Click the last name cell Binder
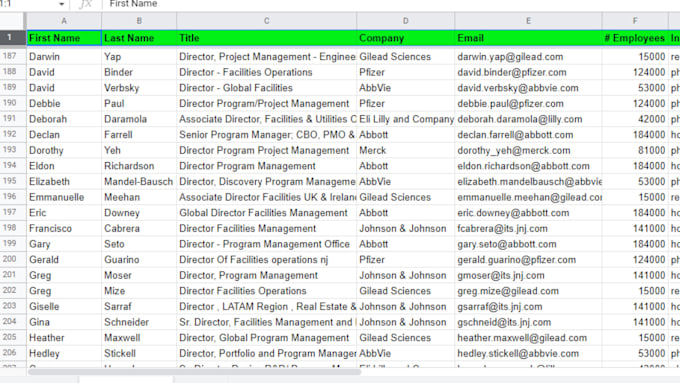Image resolution: width=680 pixels, height=383 pixels. [x=139, y=72]
